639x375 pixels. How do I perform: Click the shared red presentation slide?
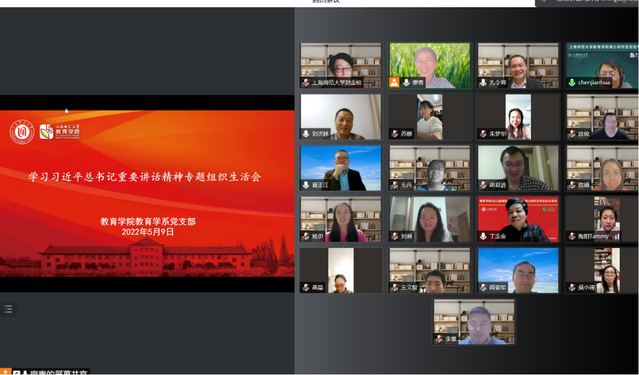[x=147, y=194]
